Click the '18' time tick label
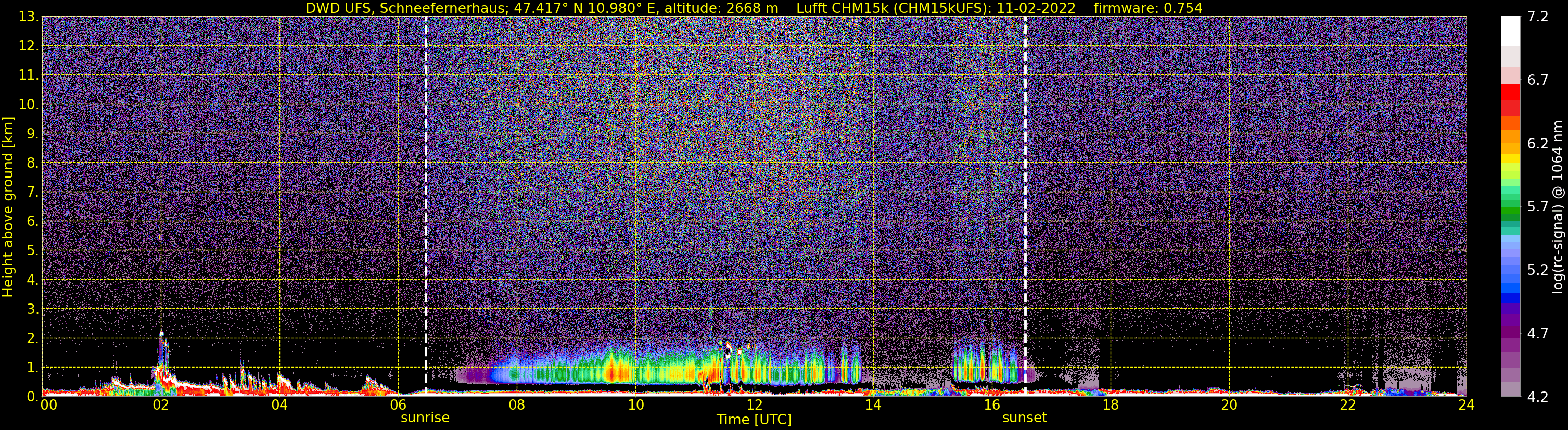 tap(1110, 405)
